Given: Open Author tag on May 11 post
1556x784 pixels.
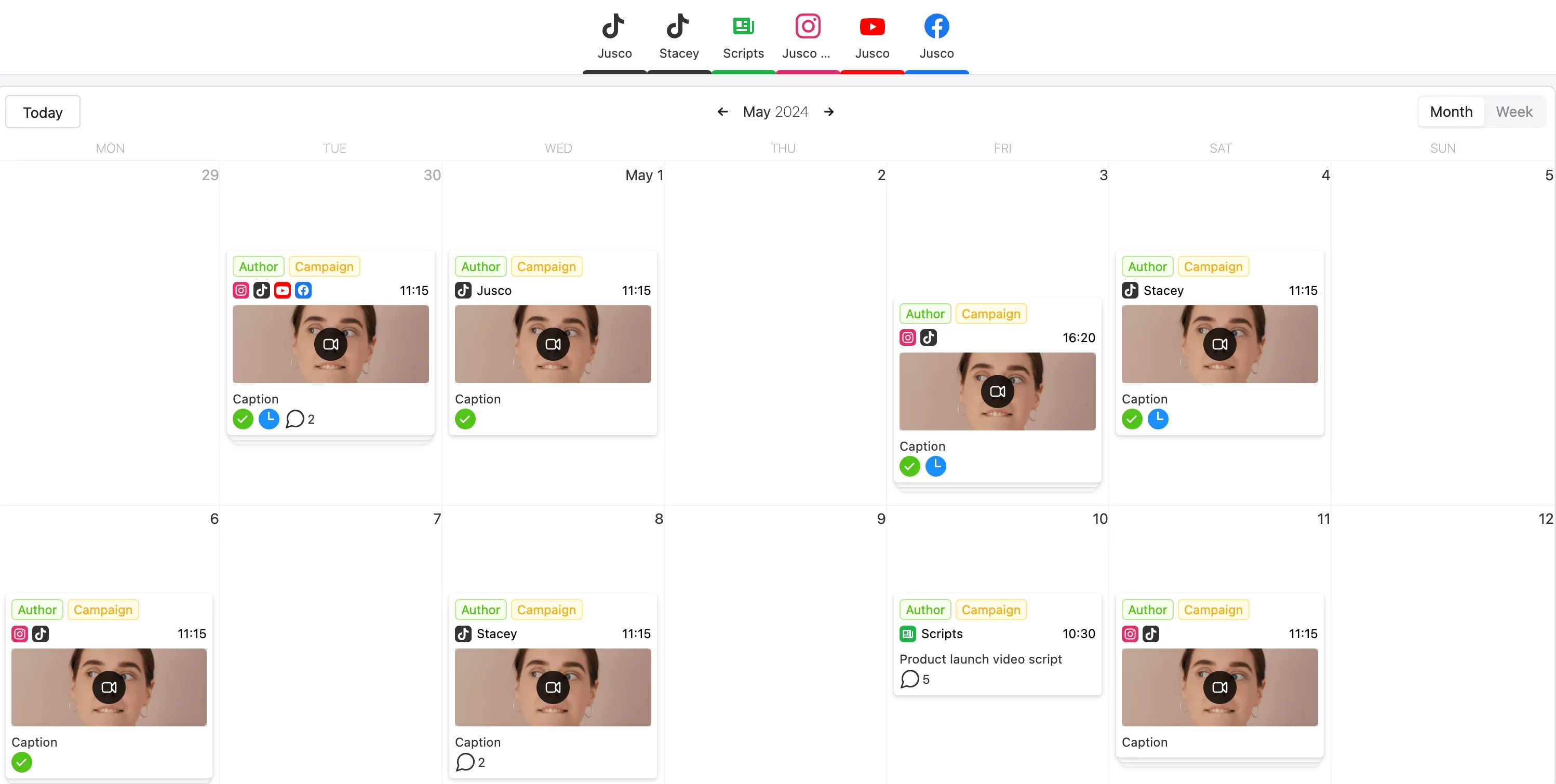Looking at the screenshot, I should 1147,609.
